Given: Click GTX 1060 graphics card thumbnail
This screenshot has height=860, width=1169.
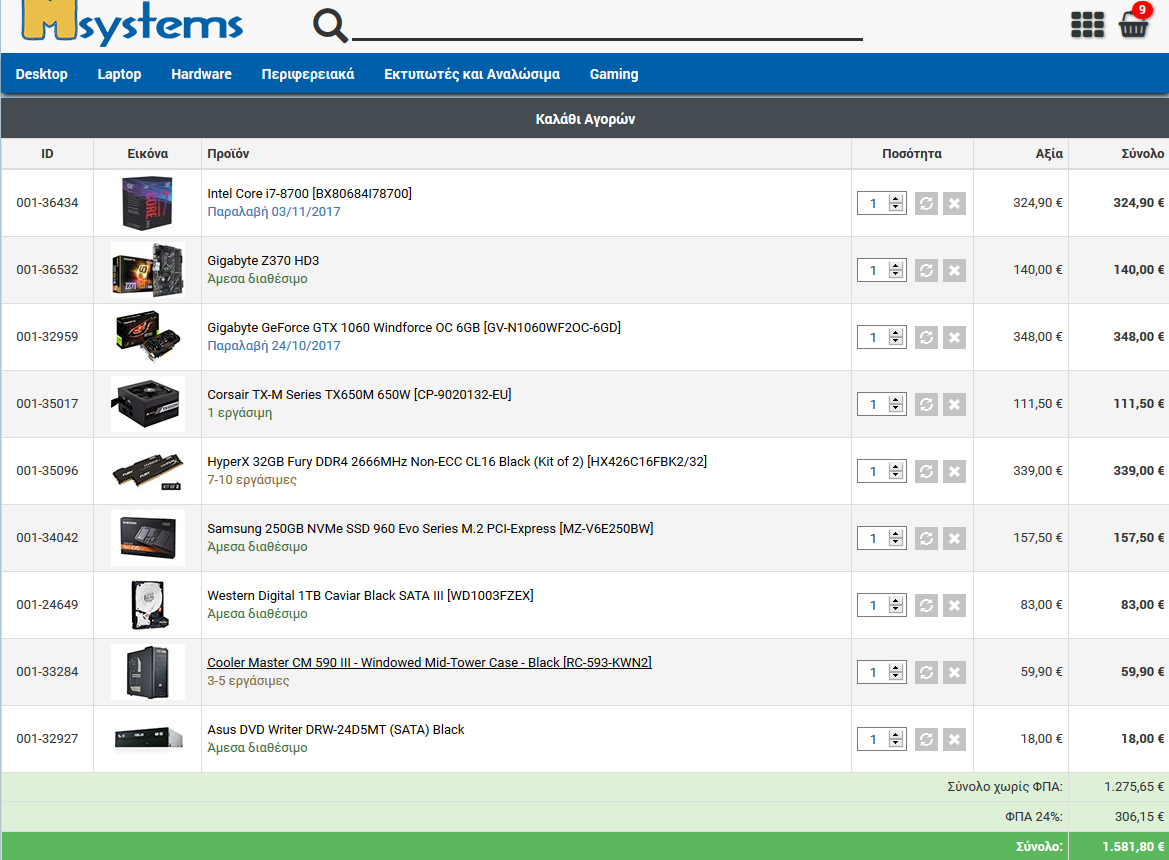Looking at the screenshot, I should [x=148, y=337].
